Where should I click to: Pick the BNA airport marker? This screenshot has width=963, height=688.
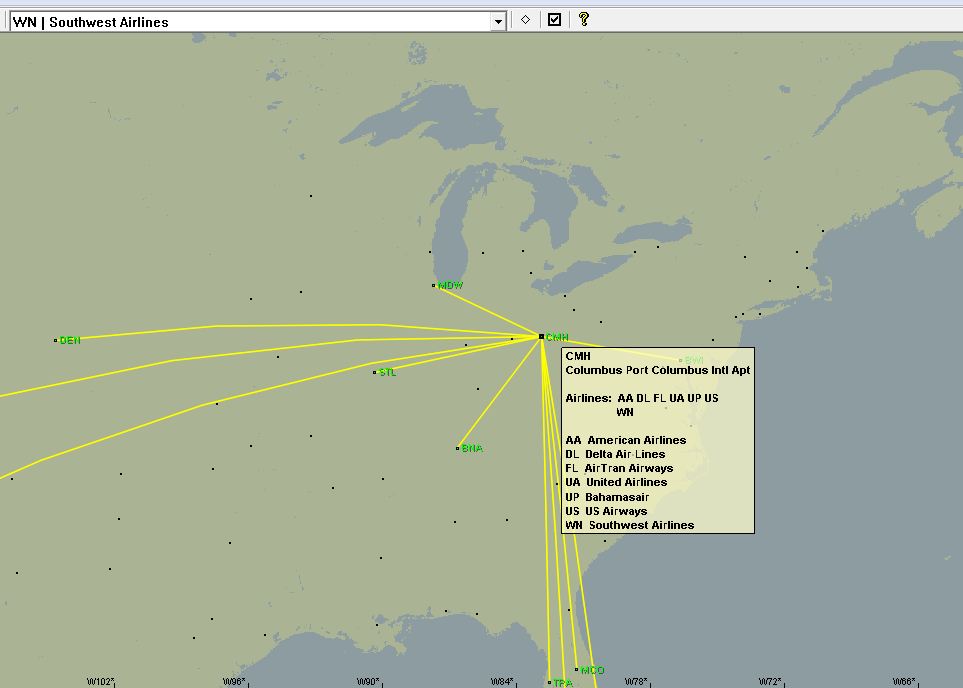[458, 448]
